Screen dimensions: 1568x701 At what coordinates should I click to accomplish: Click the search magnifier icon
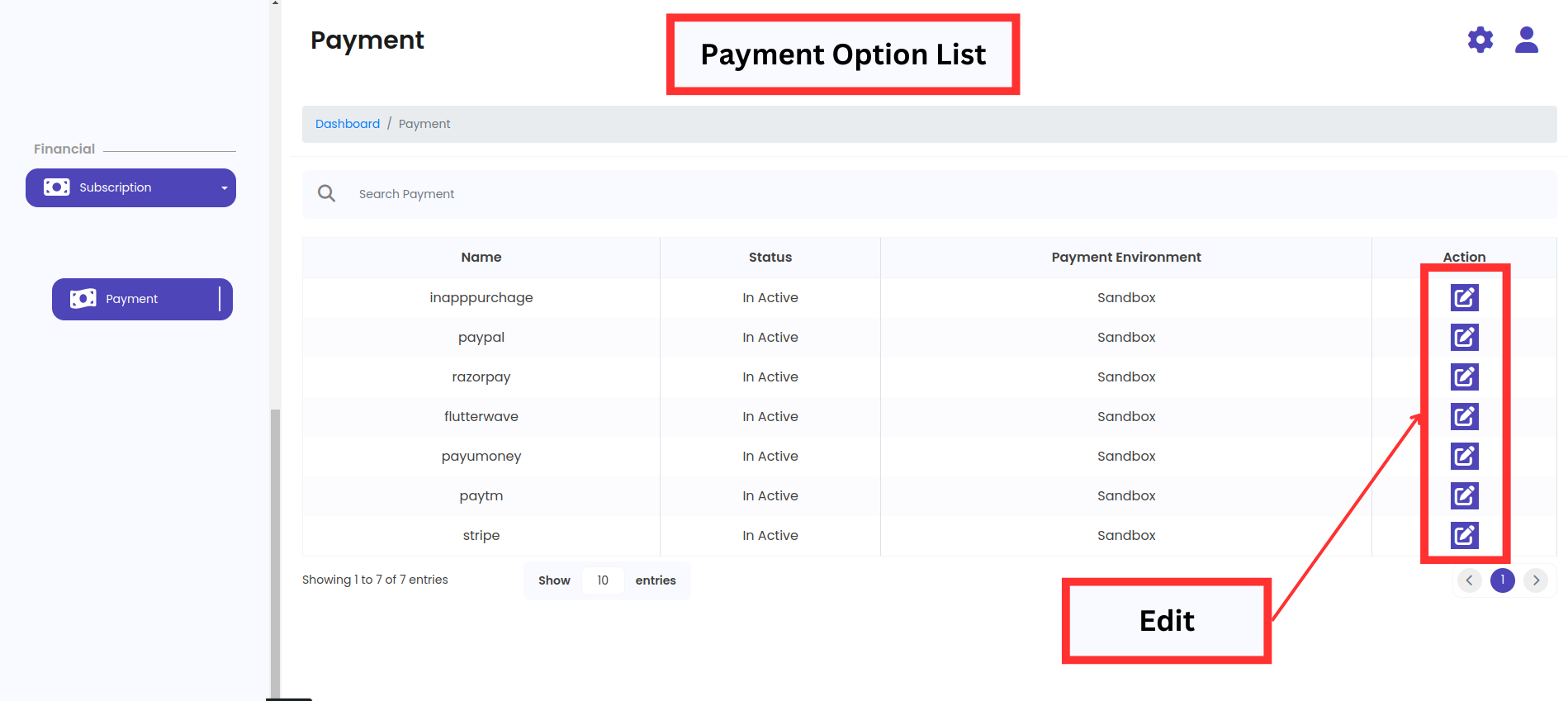[327, 194]
